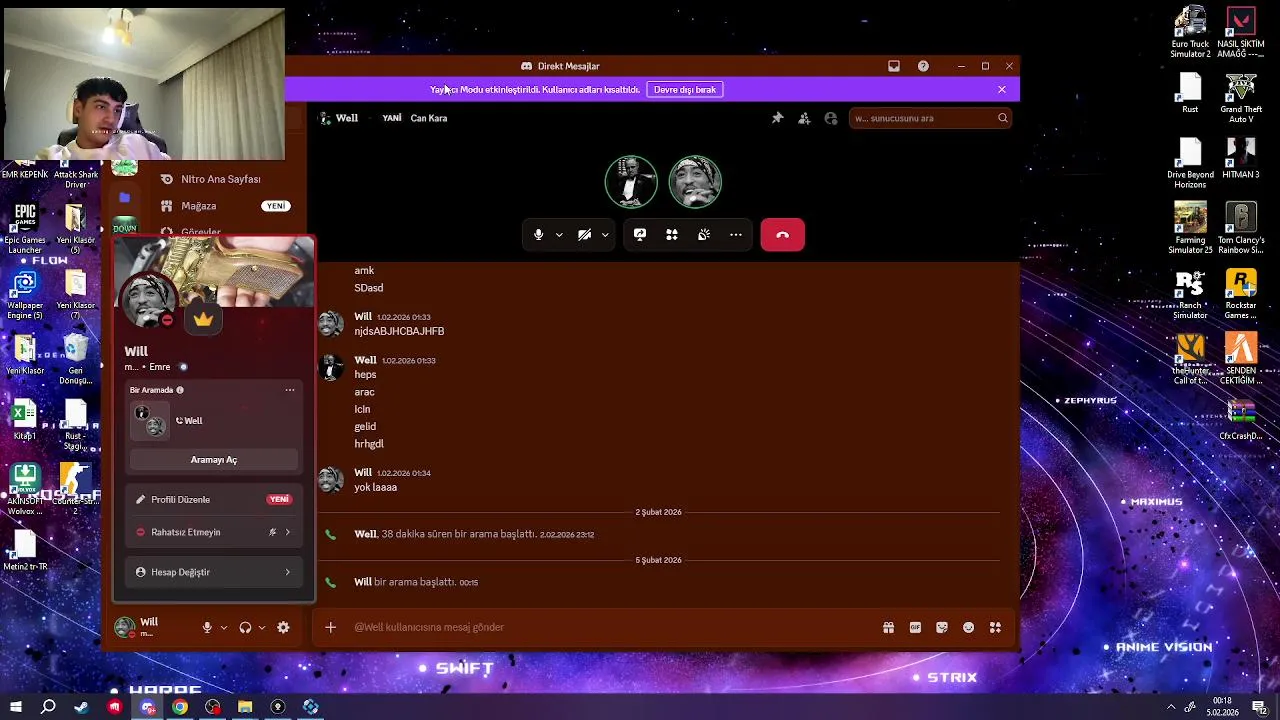Viewport: 1280px width, 720px height.
Task: Open GIF picker
Action: [x=915, y=627]
